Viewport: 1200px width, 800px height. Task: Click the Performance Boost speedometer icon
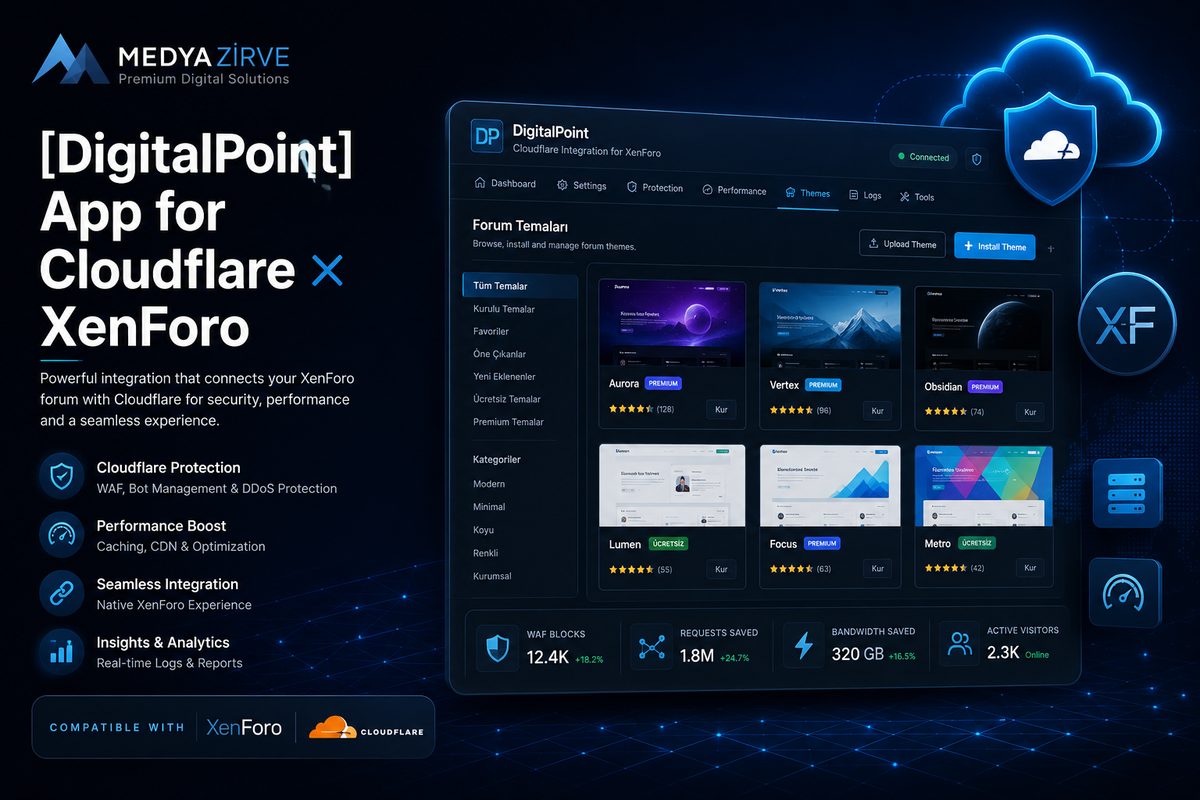pos(61,535)
